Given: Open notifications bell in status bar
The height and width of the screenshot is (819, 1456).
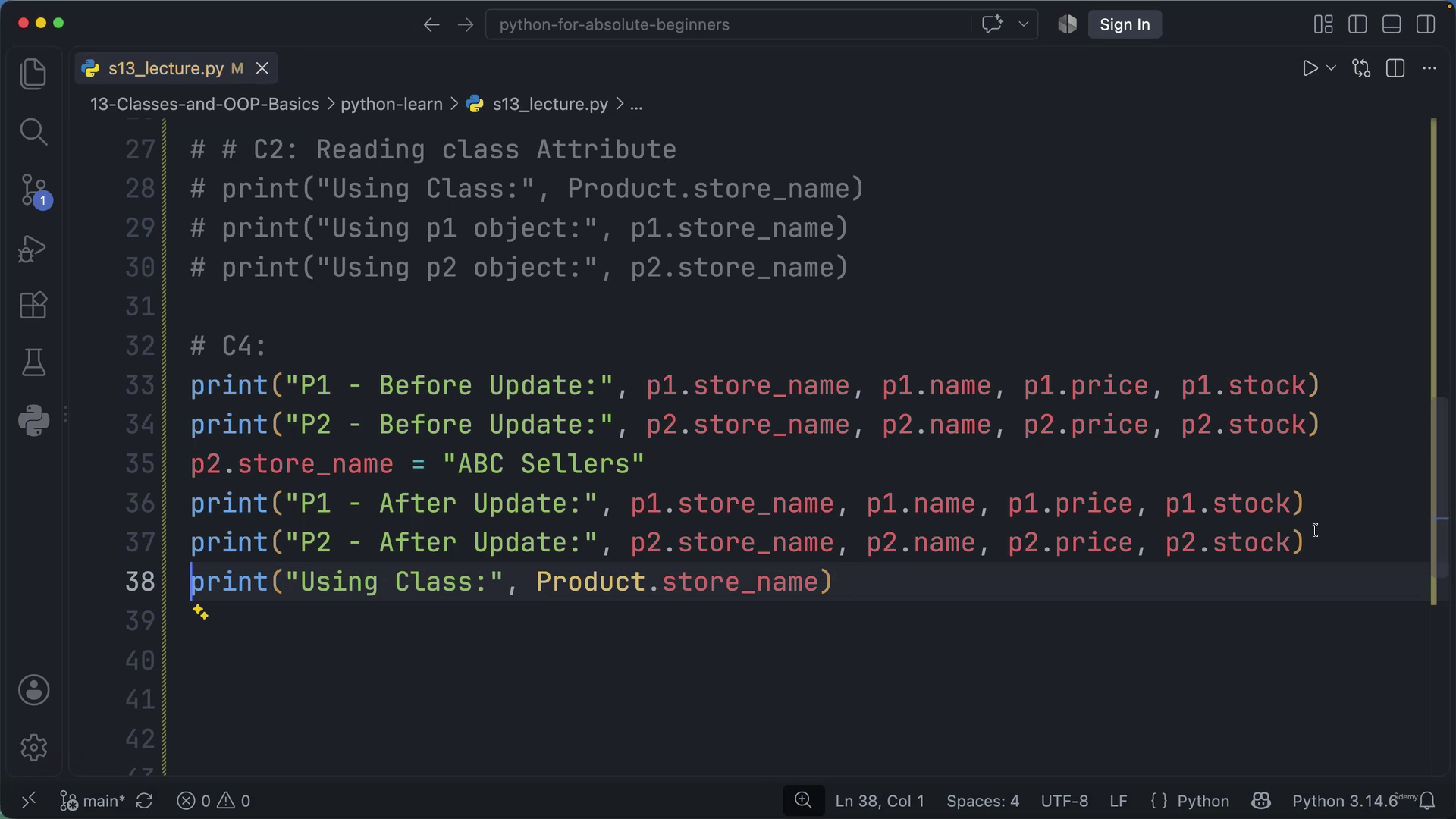Looking at the screenshot, I should (x=1428, y=801).
